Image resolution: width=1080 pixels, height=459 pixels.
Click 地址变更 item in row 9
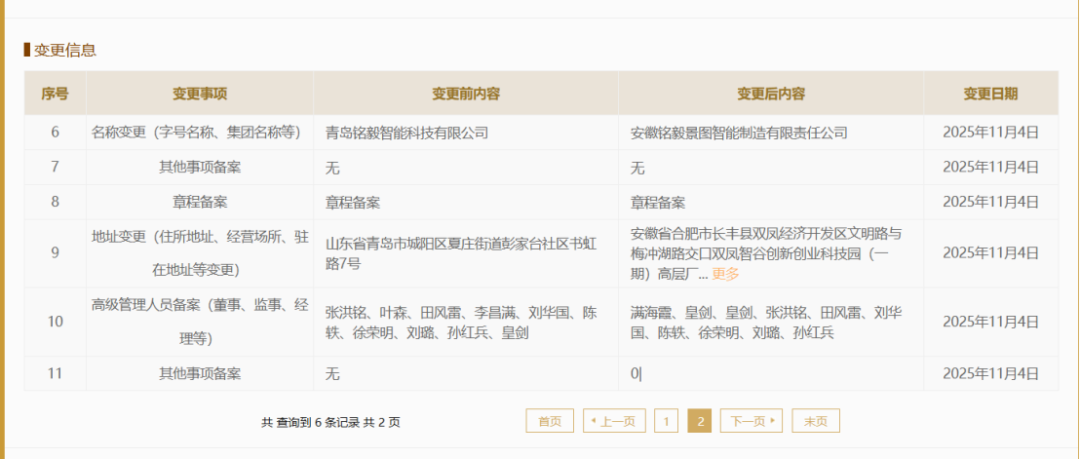200,253
